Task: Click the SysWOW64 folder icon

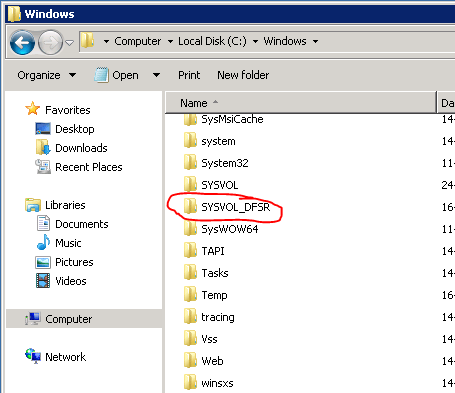Action: pos(190,228)
